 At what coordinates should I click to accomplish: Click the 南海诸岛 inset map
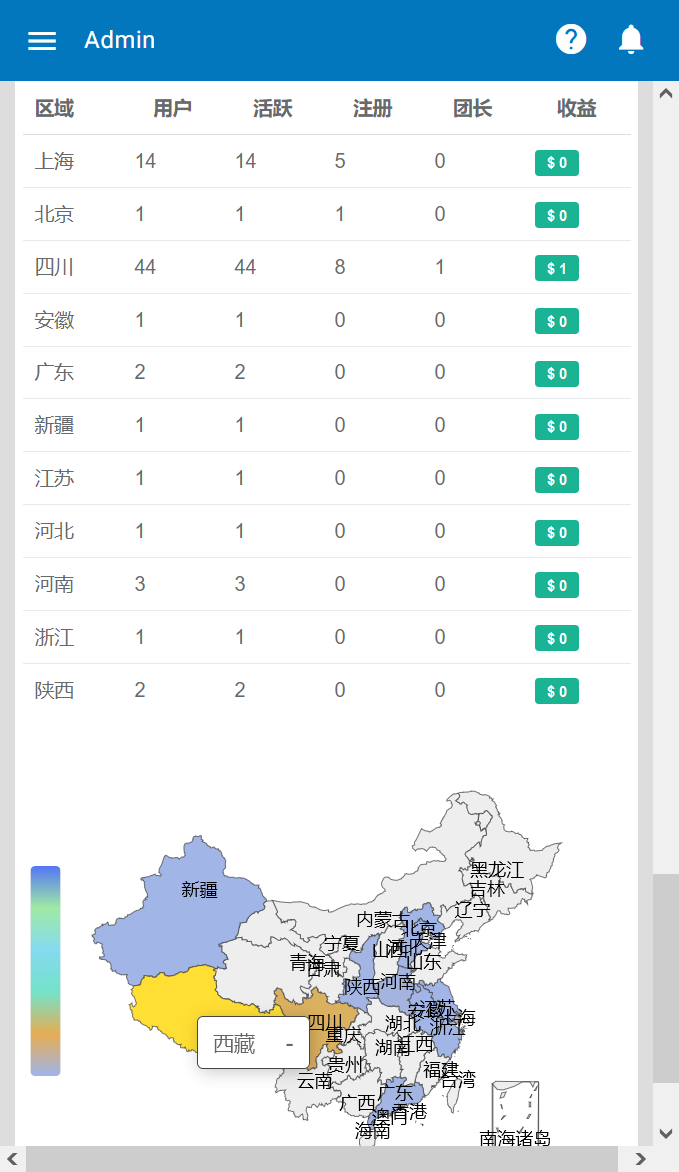coord(515,1106)
